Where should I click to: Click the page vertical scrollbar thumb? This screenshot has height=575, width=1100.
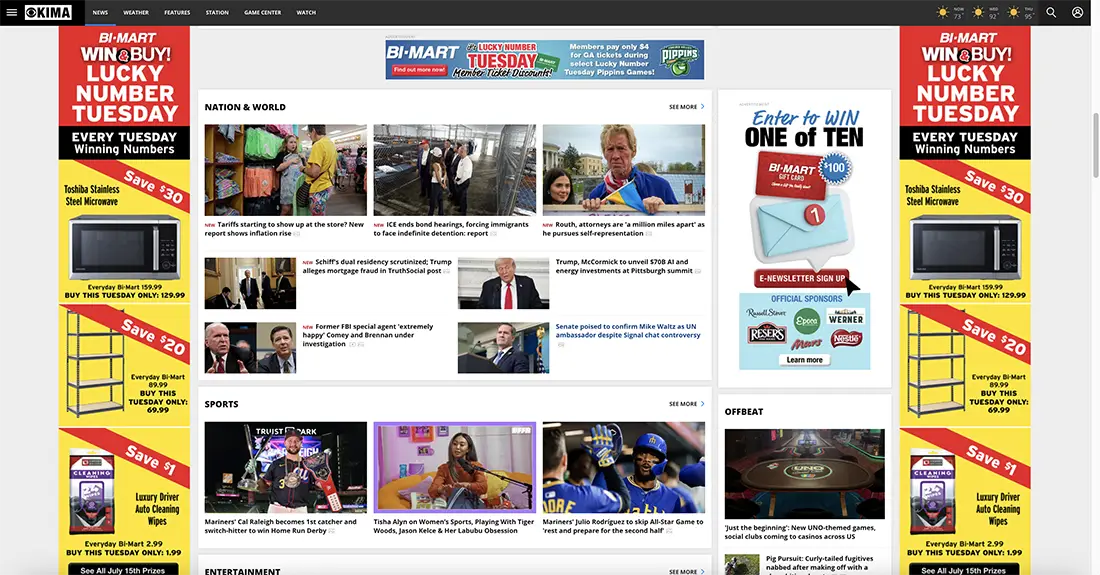click(x=1096, y=145)
